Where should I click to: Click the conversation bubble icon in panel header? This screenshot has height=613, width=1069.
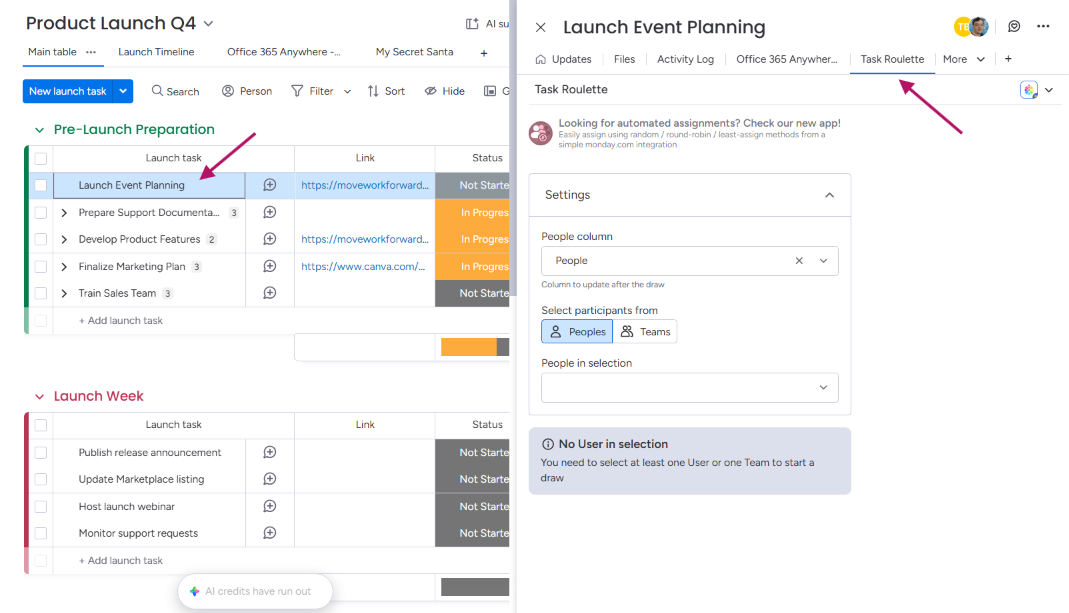1014,27
